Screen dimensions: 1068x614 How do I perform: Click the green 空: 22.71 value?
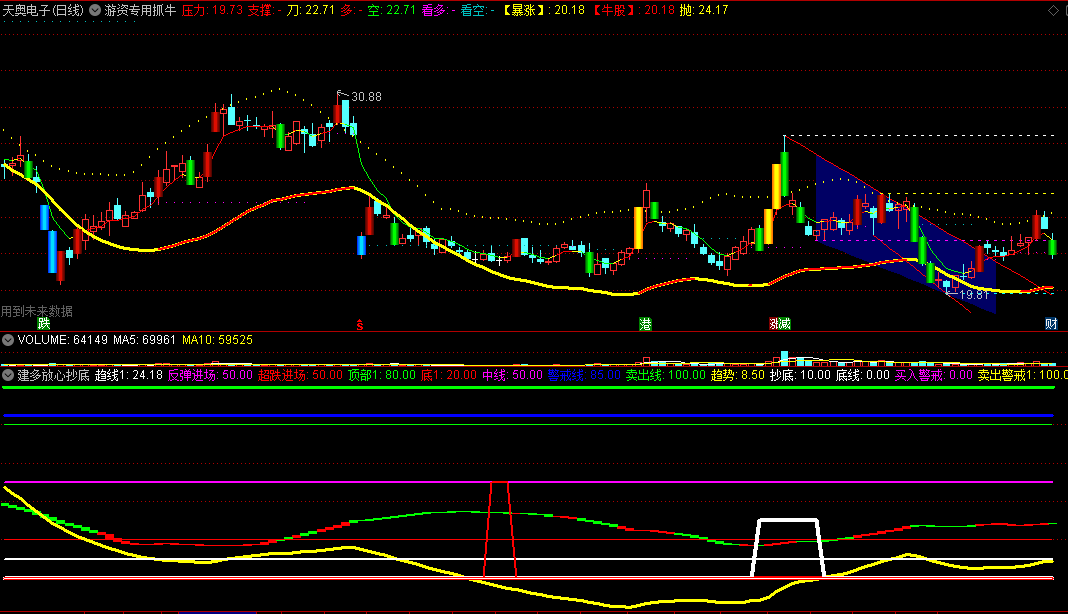[391, 10]
